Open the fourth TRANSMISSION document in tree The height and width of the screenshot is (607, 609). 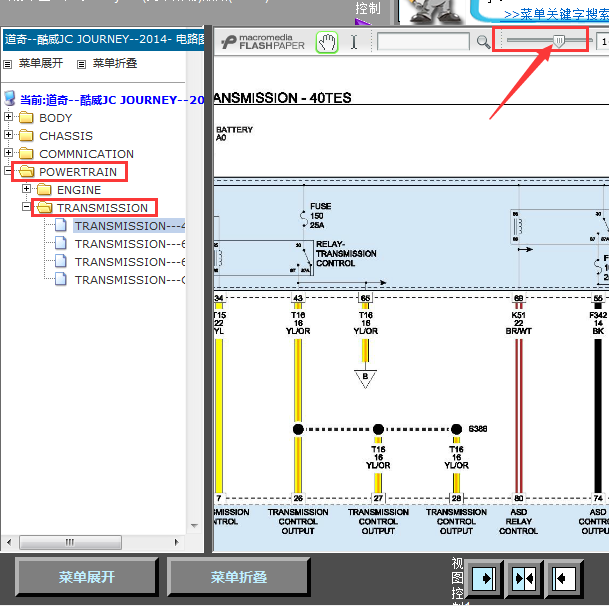(x=129, y=280)
